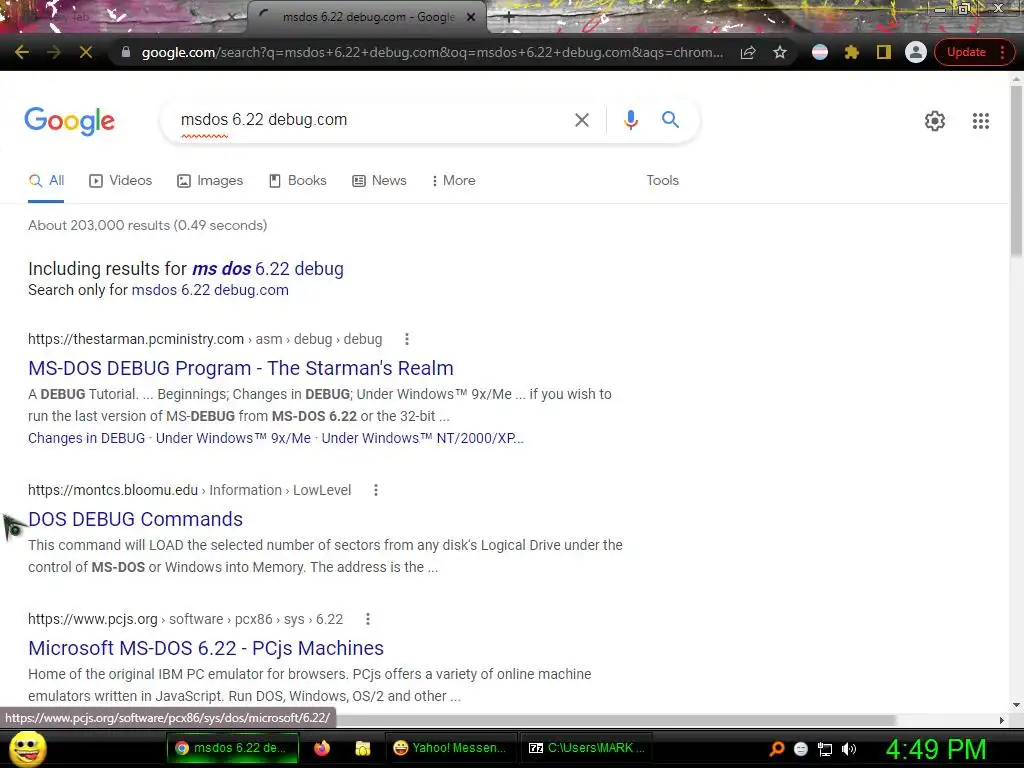Click the Changes in DEBUG sitelink
The width and height of the screenshot is (1024, 768).
pos(86,438)
